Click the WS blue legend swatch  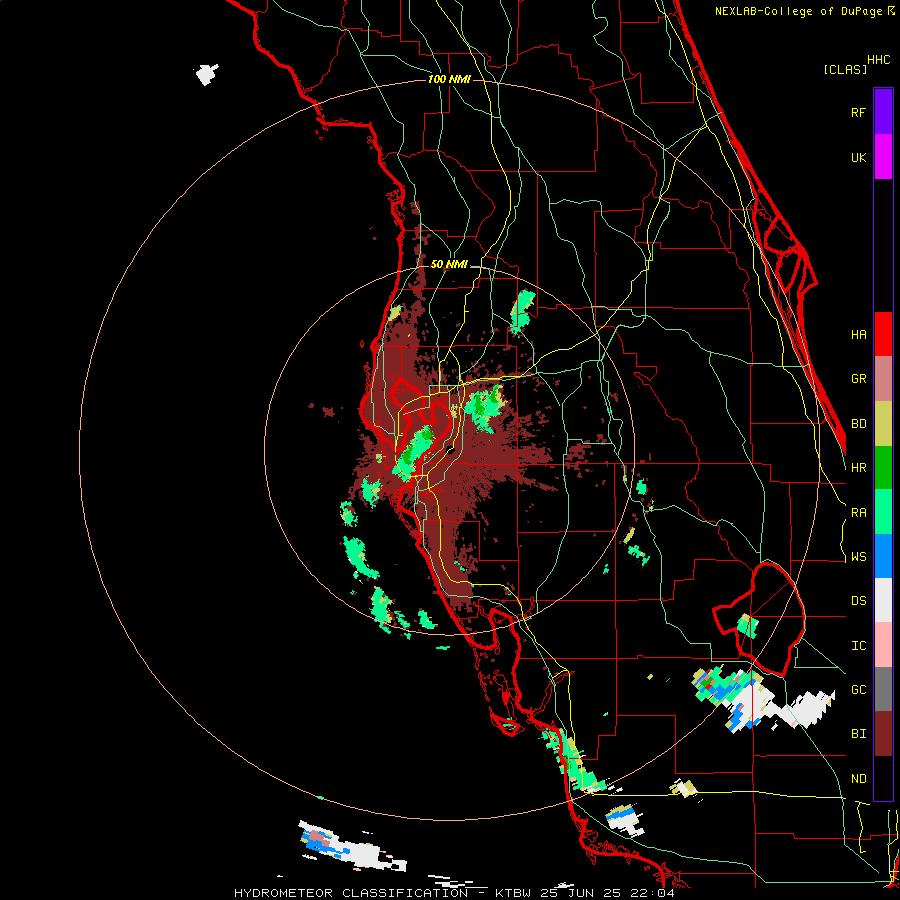[883, 556]
